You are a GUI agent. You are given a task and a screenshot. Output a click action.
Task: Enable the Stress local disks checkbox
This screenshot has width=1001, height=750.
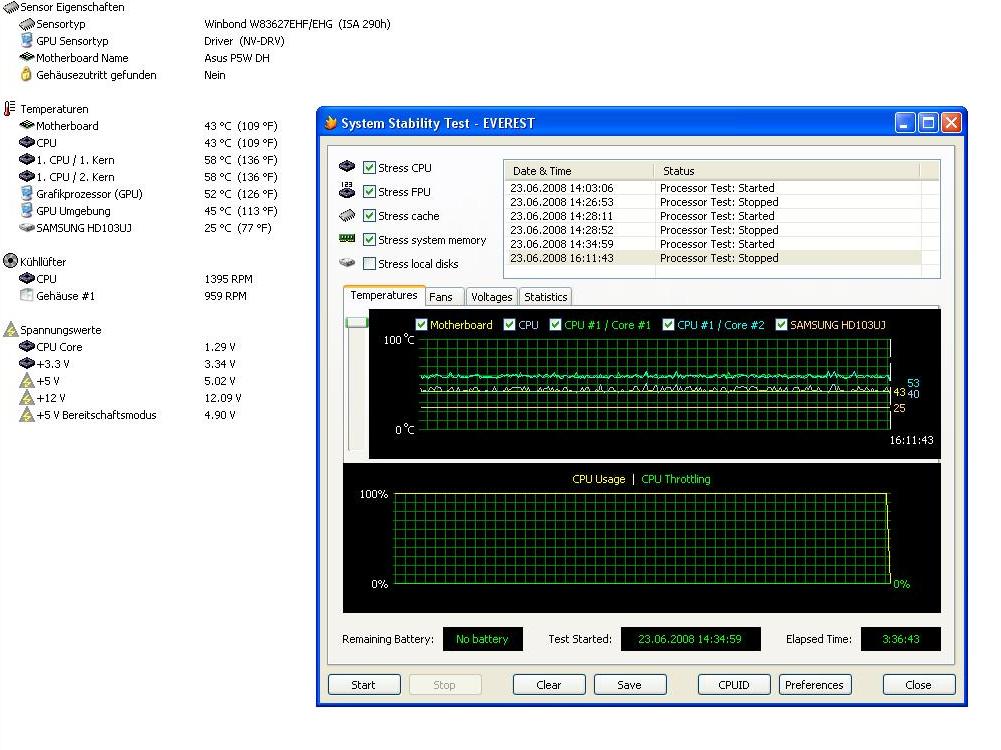tap(369, 264)
